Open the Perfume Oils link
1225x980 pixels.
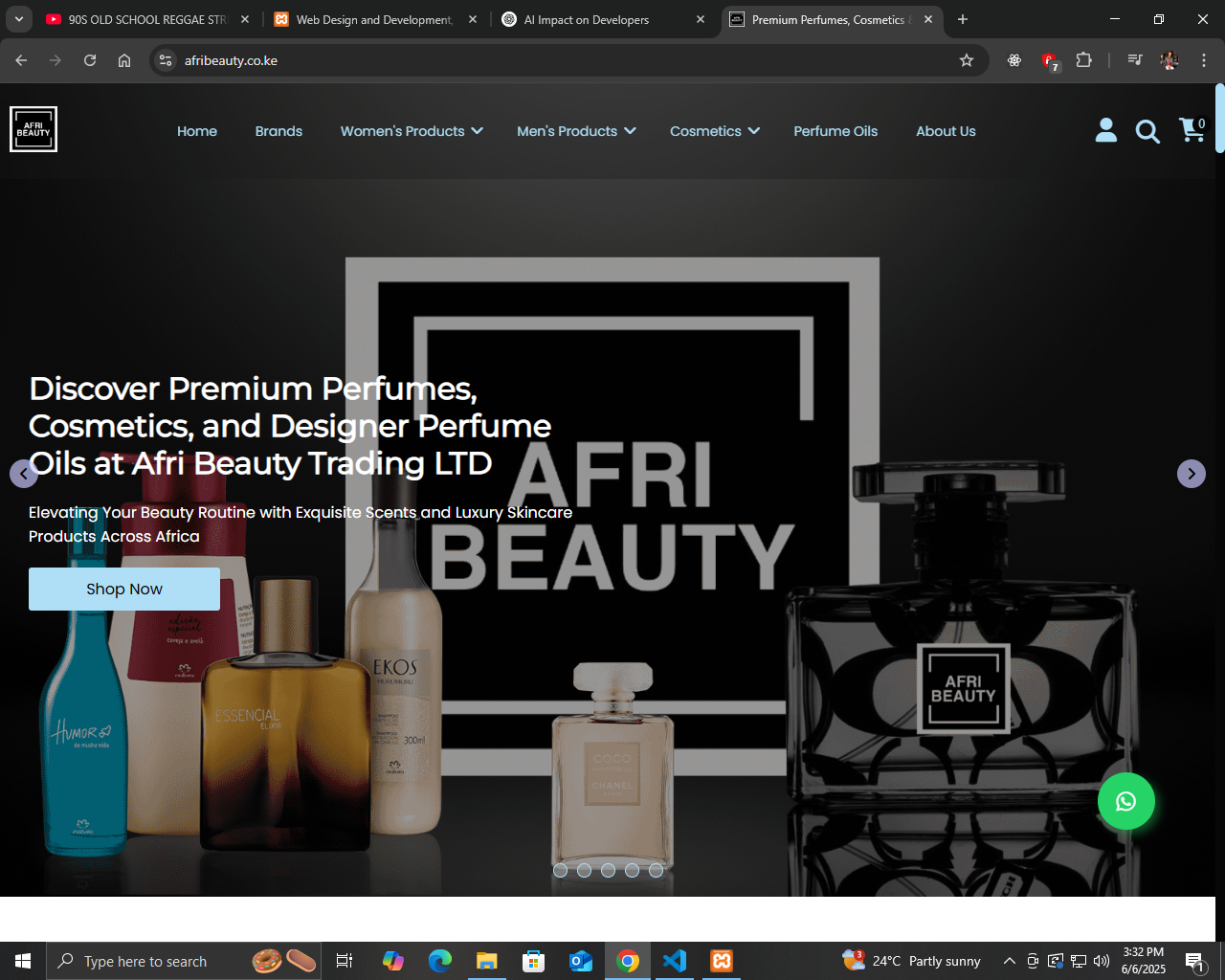(x=835, y=131)
